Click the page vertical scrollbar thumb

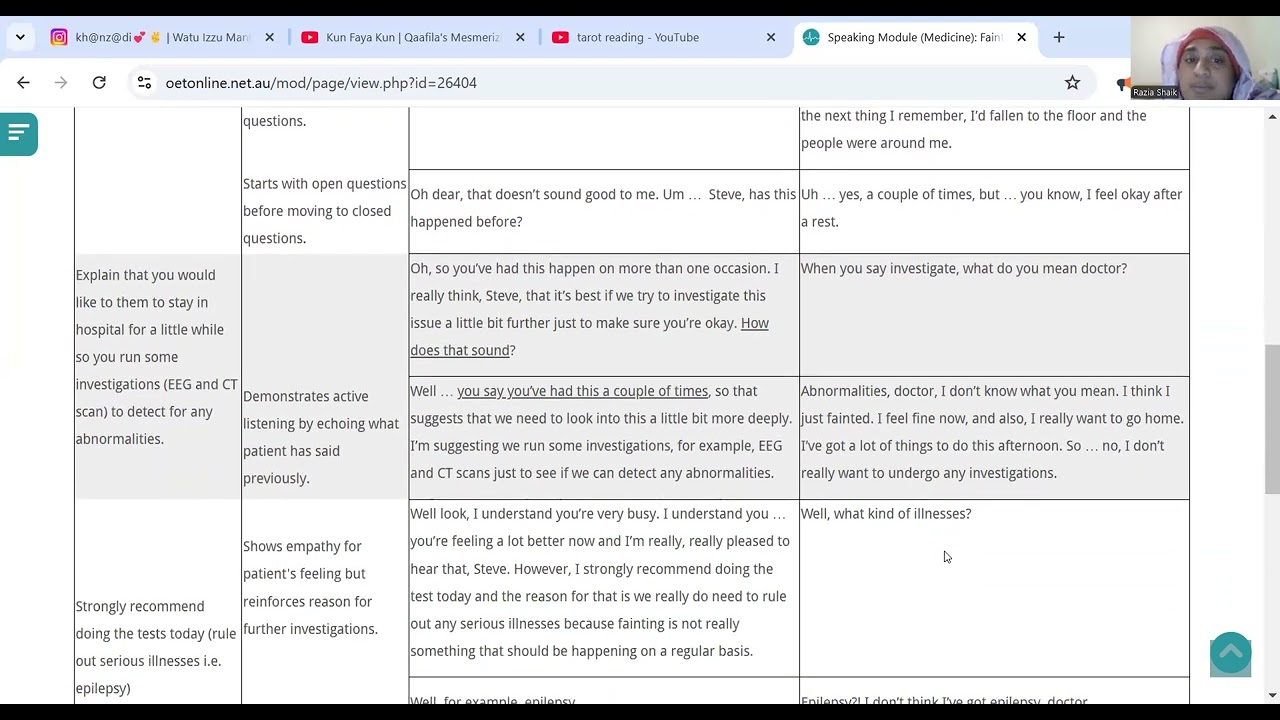pos(1272,419)
